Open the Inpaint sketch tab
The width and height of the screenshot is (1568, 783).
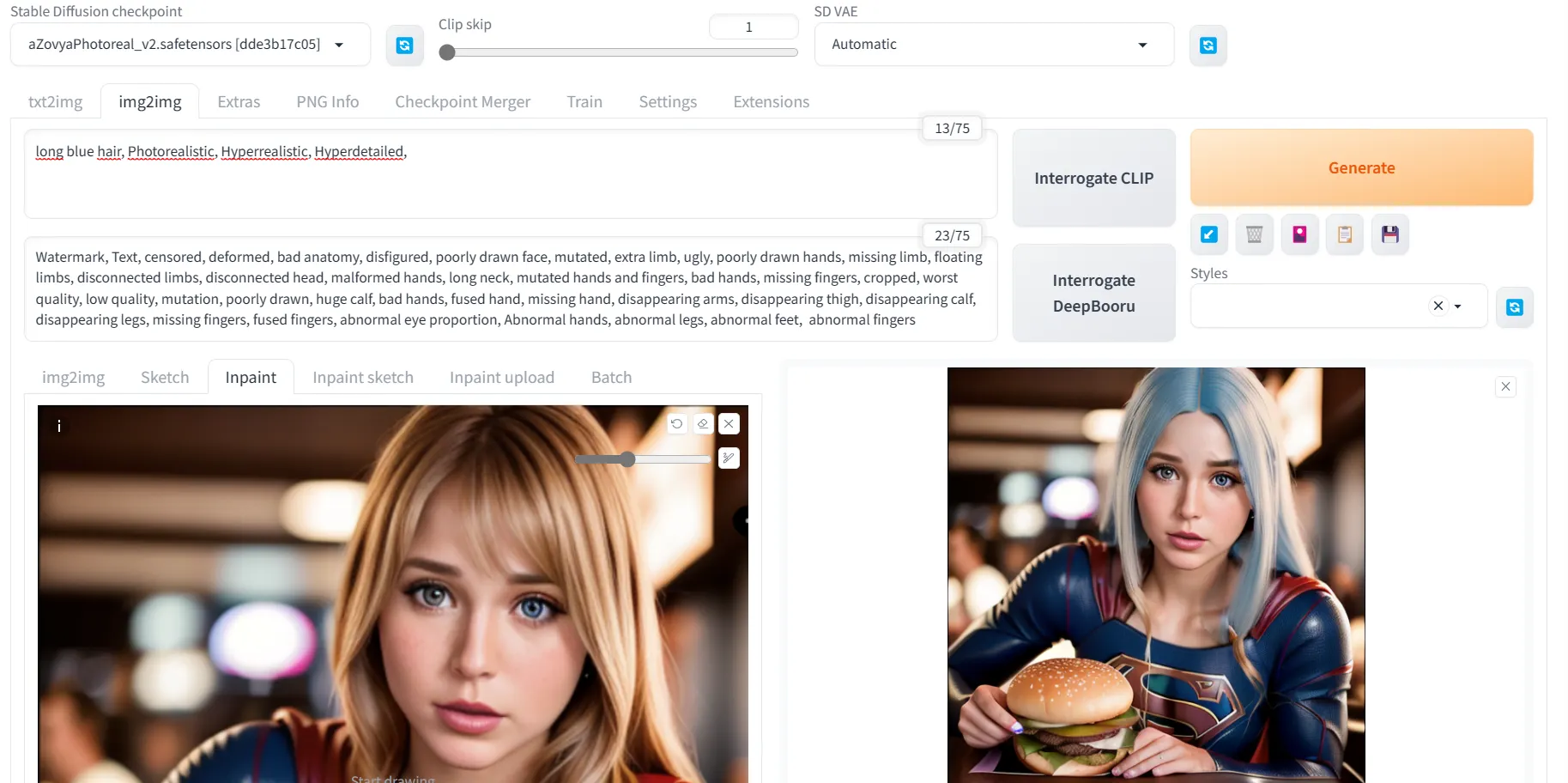[x=362, y=378]
